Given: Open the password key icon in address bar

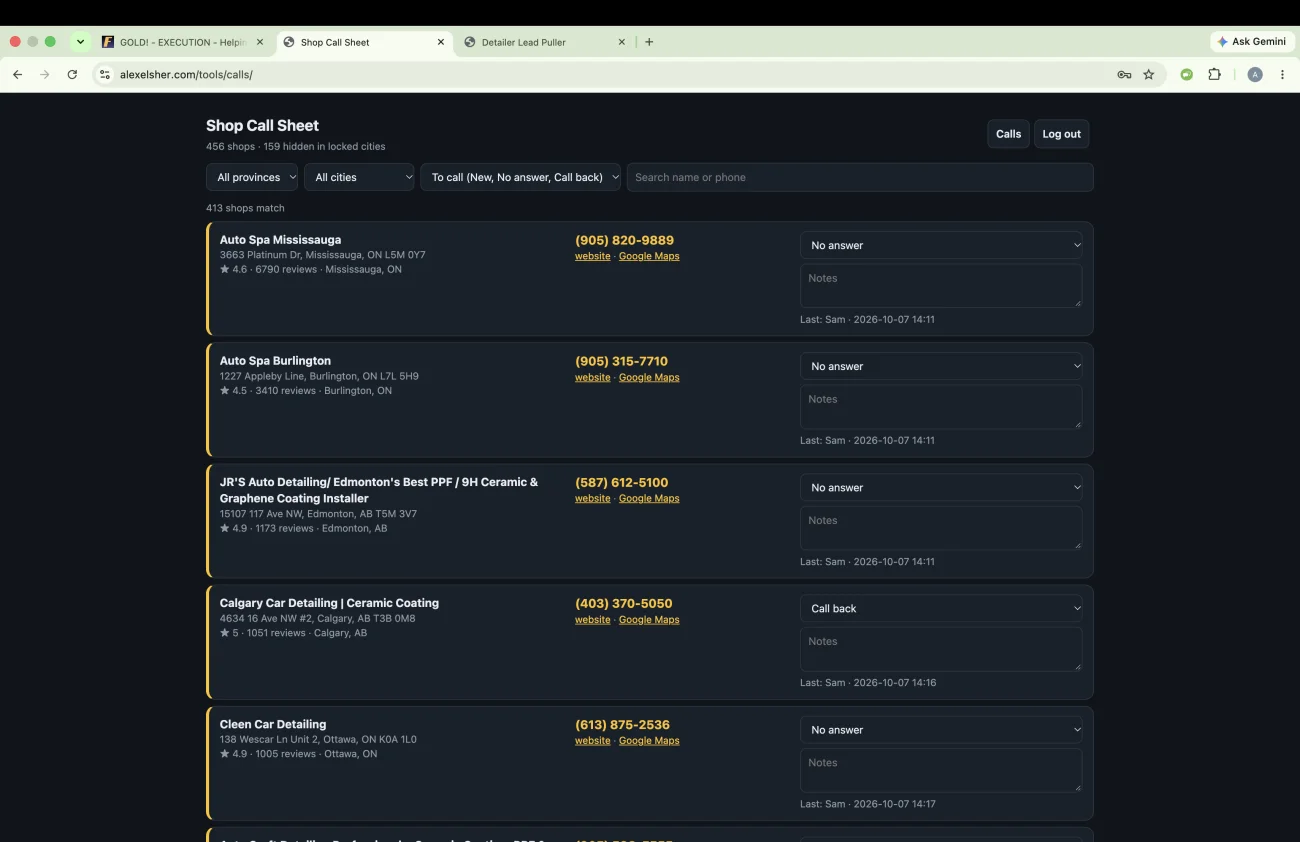Looking at the screenshot, I should click(x=1124, y=74).
